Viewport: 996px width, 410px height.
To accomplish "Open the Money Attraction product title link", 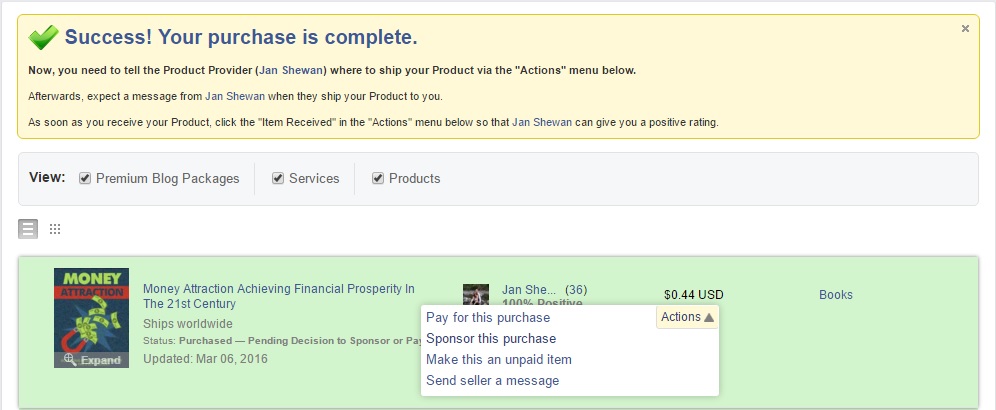I will click(x=278, y=296).
